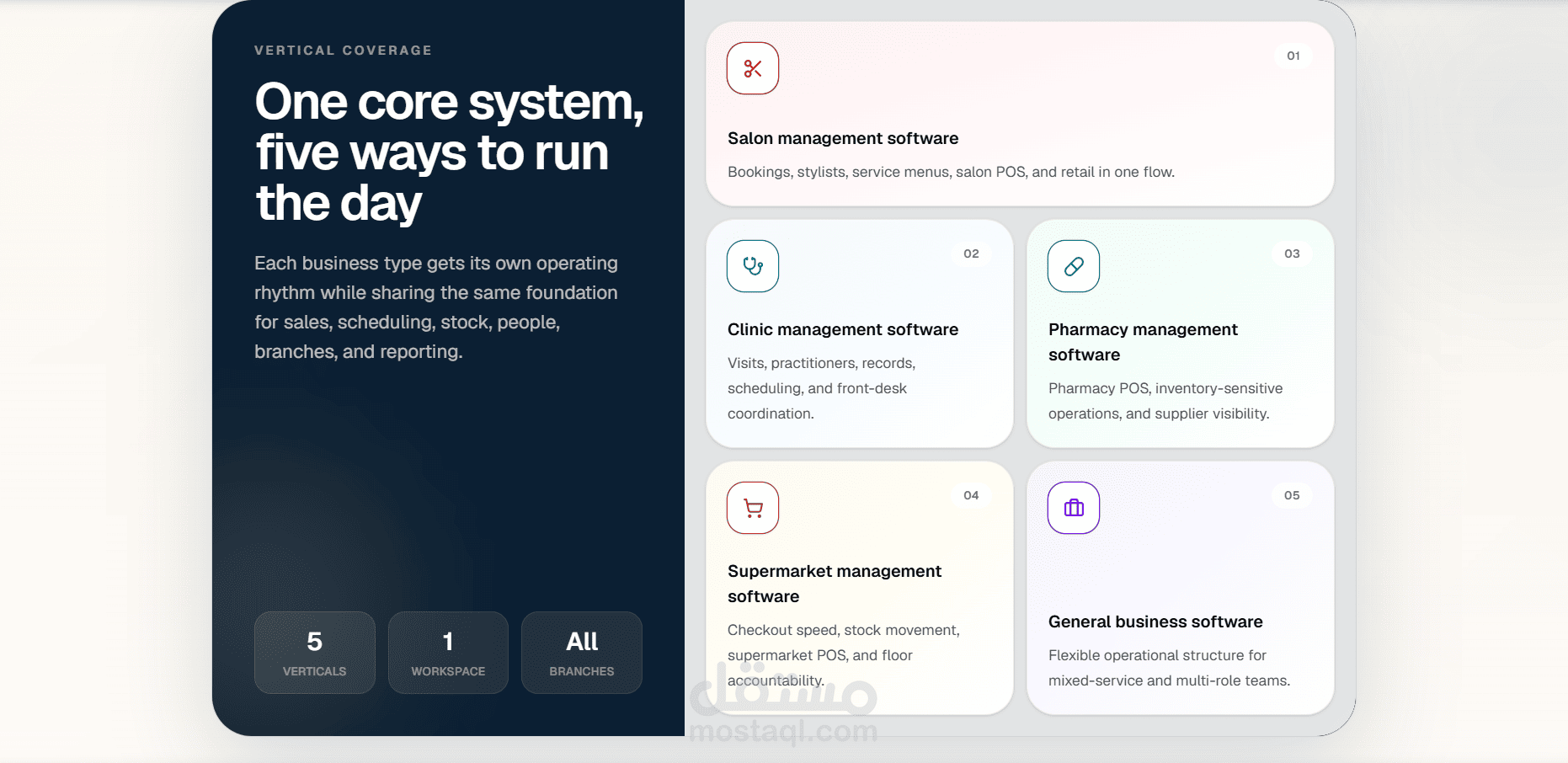Click the All Branches stat tile
The width and height of the screenshot is (1568, 763).
coord(582,653)
